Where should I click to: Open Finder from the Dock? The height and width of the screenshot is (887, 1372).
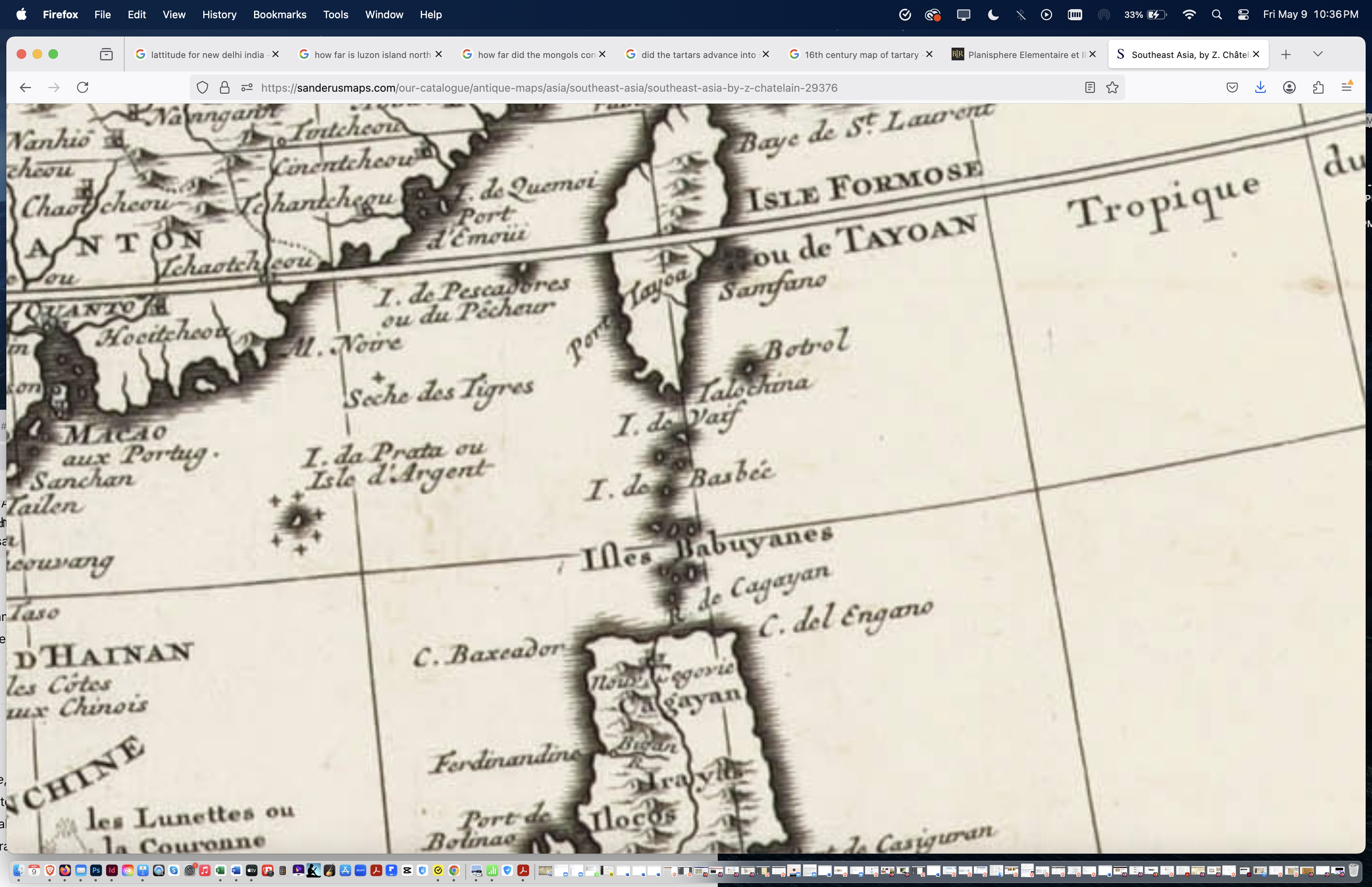(18, 870)
